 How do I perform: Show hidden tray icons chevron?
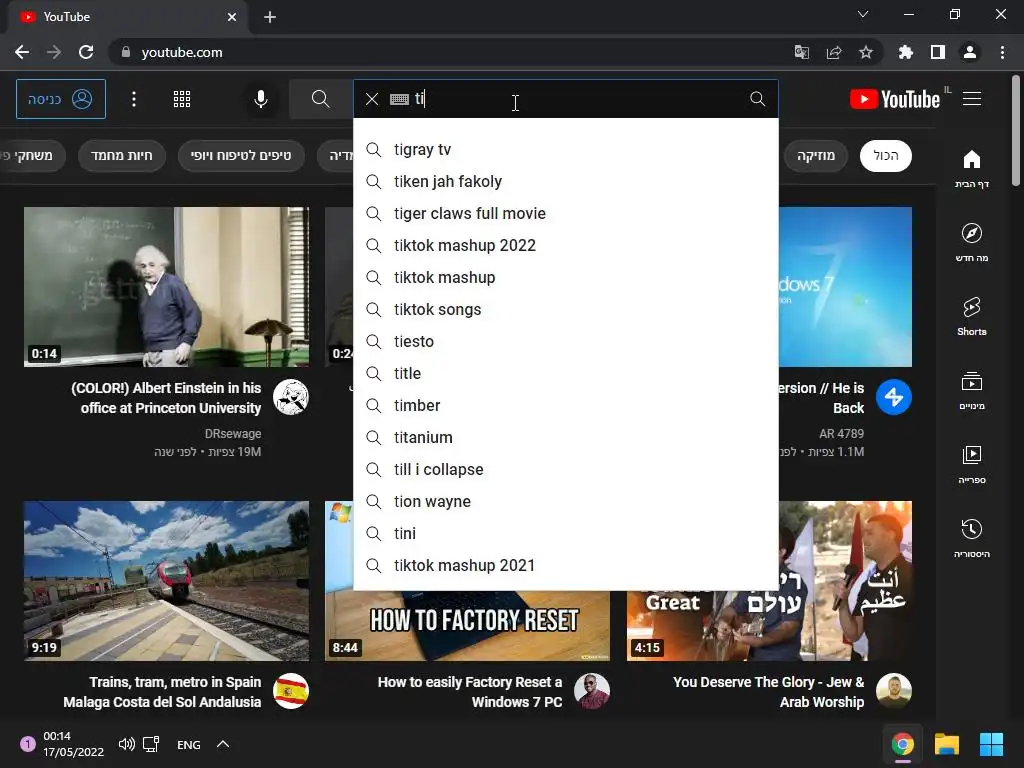click(223, 744)
